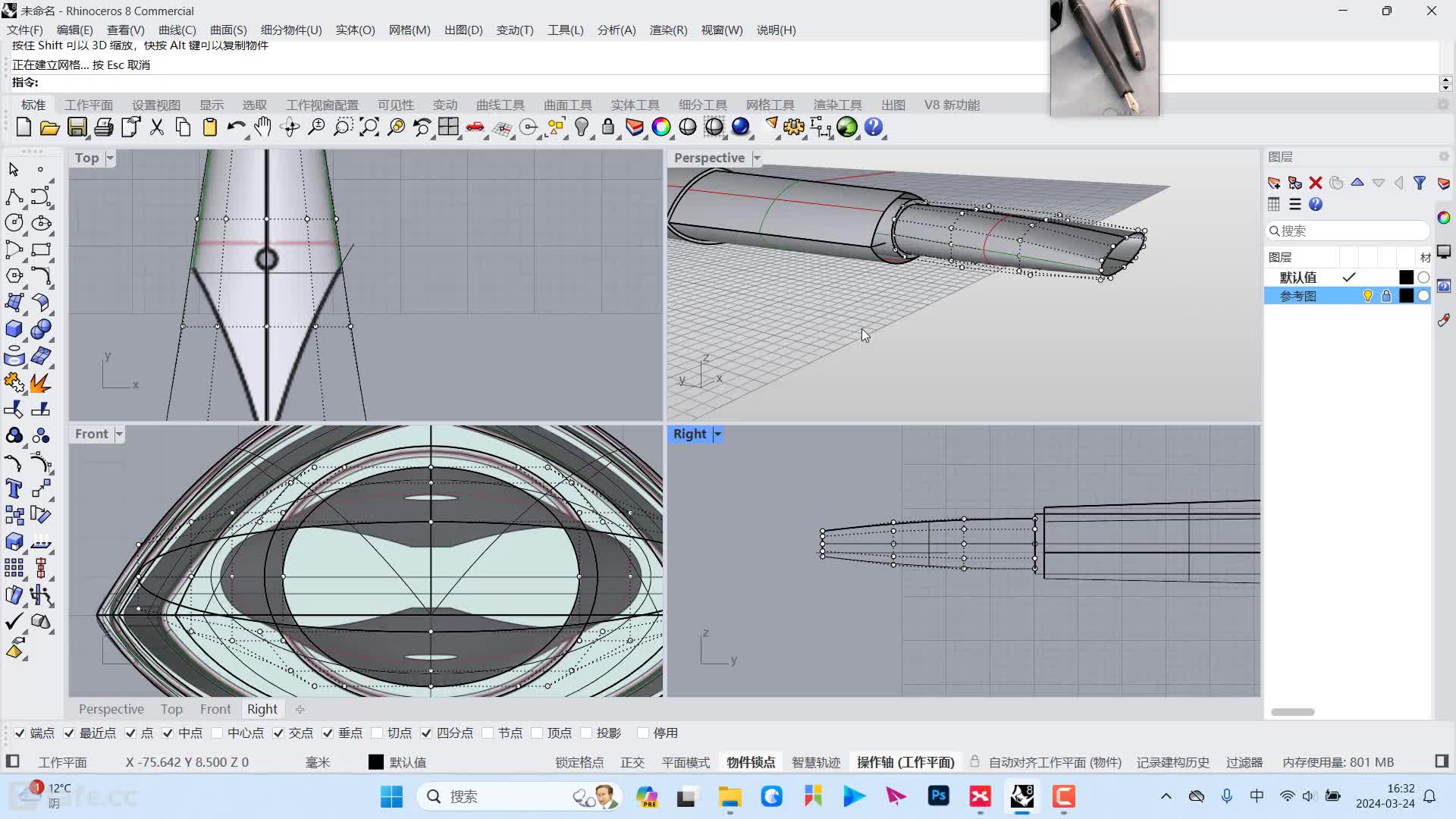Toggle the 交点 osnap checkbox
Viewport: 1456px width, 819px height.
(x=278, y=733)
